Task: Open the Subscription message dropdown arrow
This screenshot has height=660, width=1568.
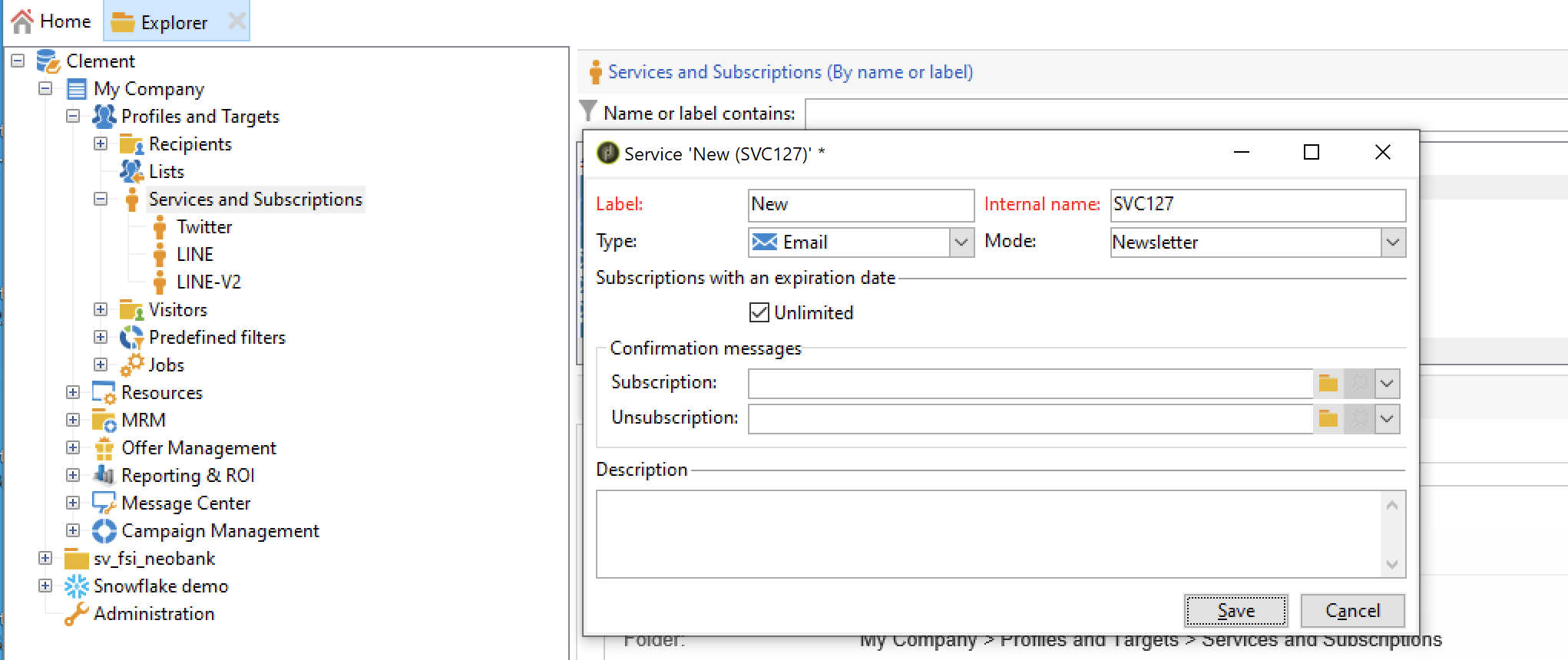Action: pyautogui.click(x=1387, y=383)
